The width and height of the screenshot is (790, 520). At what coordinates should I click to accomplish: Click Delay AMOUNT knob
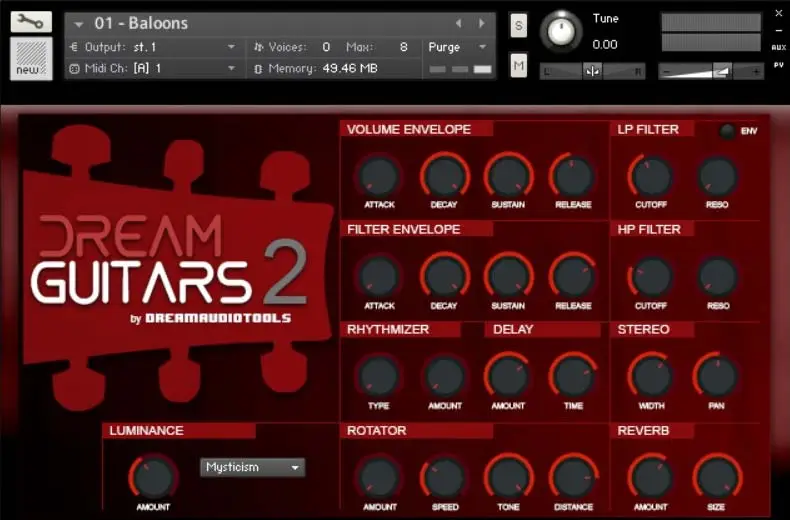508,376
